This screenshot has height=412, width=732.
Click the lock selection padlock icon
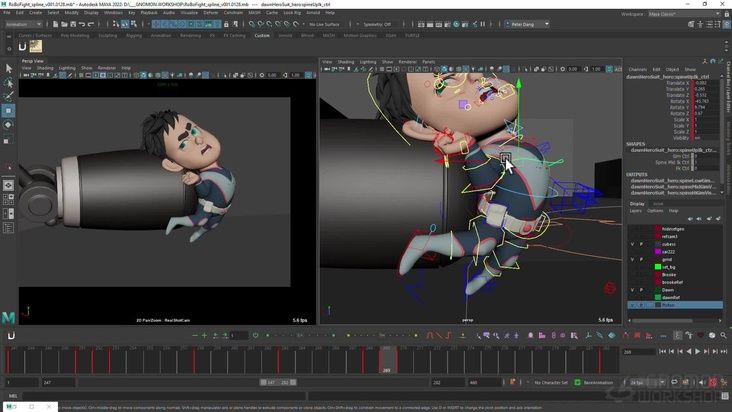click(x=226, y=24)
